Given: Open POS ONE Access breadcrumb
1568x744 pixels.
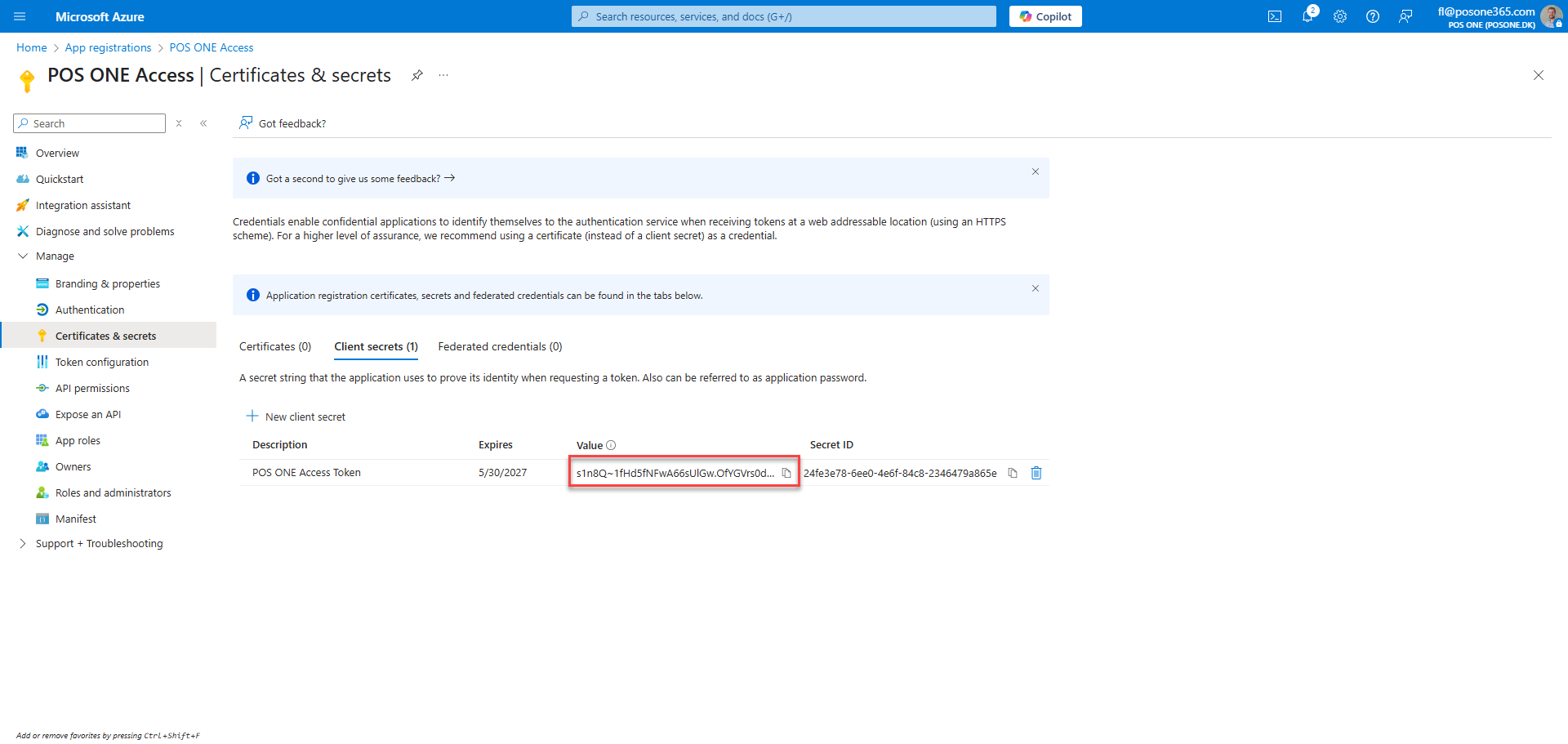Looking at the screenshot, I should 212,47.
